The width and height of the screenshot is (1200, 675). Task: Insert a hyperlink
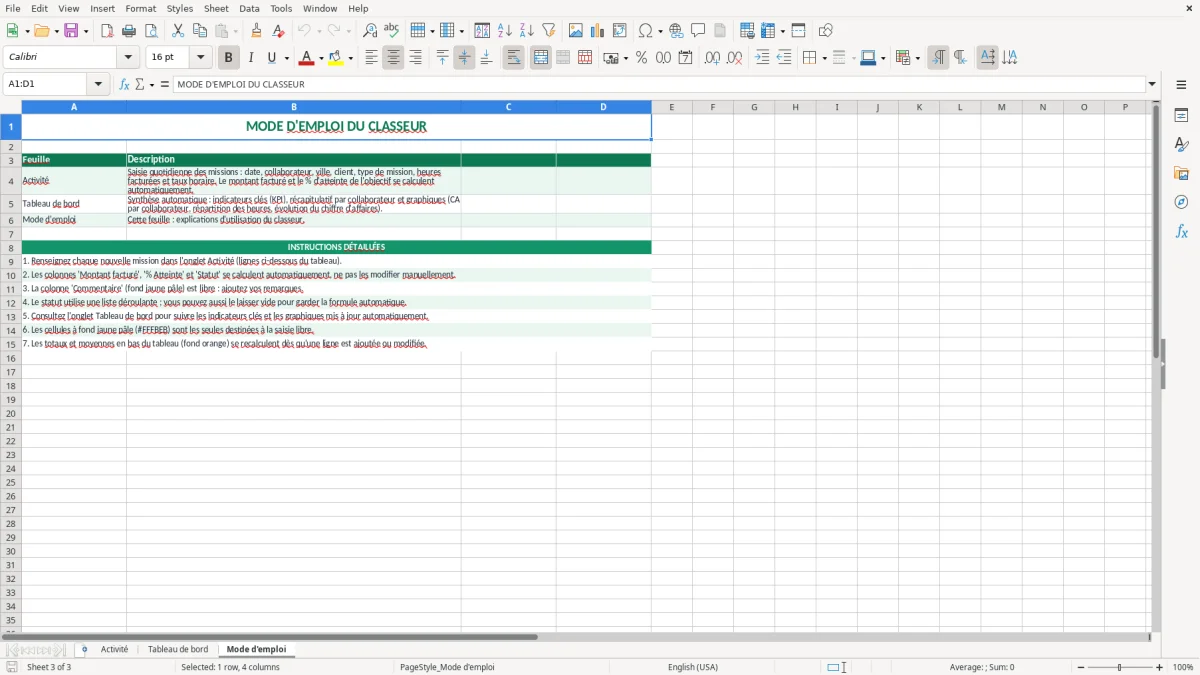[676, 31]
